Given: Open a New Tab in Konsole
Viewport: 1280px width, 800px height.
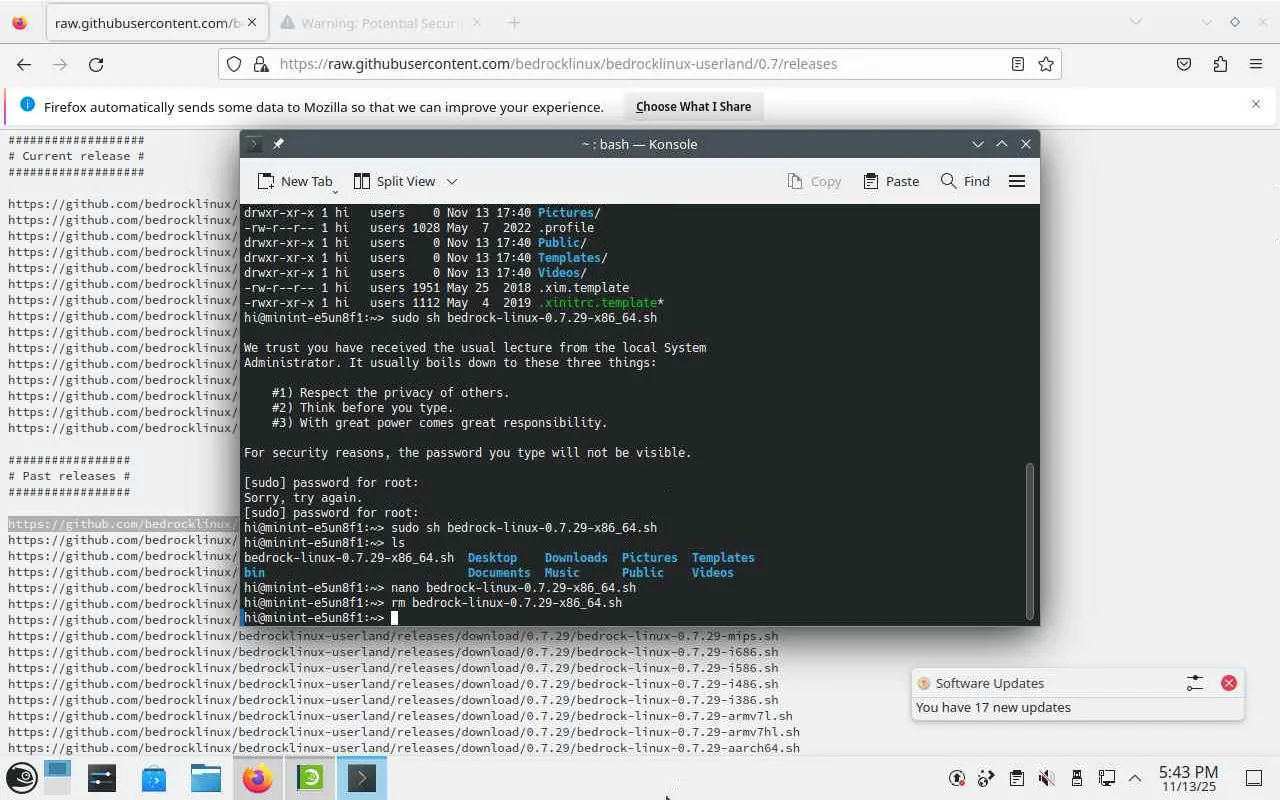Looking at the screenshot, I should click(295, 181).
